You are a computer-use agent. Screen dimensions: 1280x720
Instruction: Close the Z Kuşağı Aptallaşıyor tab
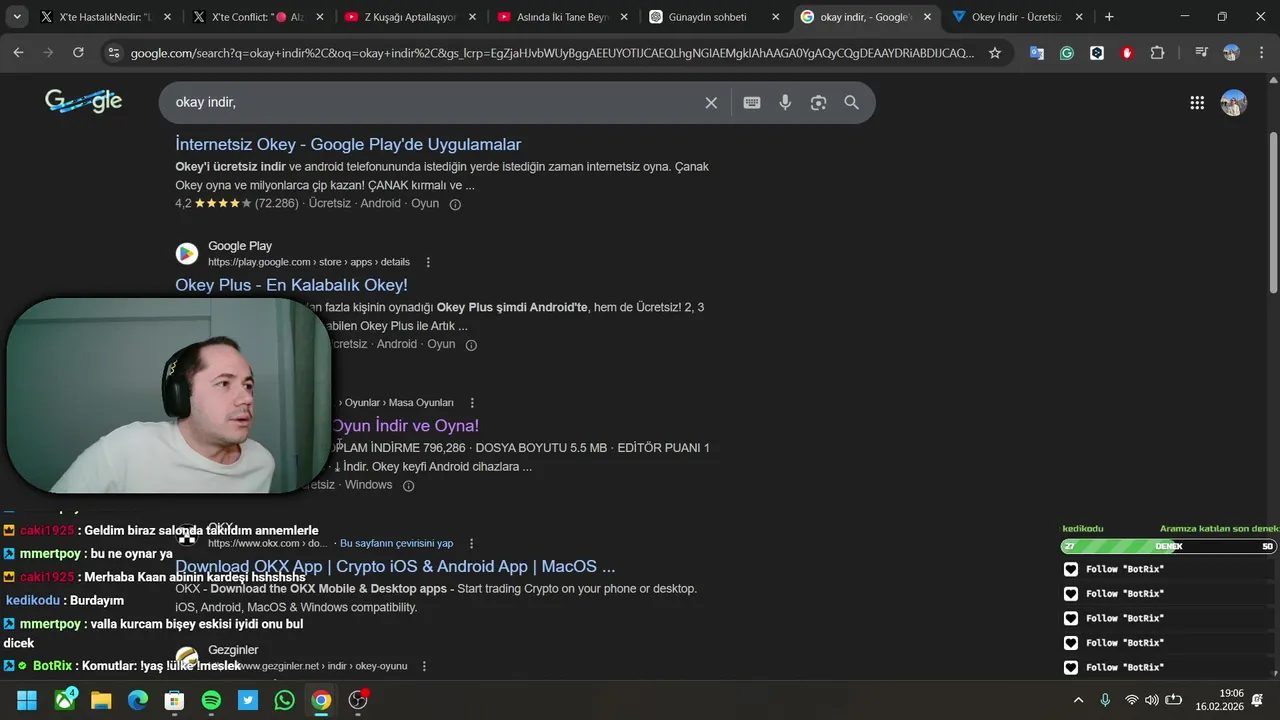[x=471, y=17]
